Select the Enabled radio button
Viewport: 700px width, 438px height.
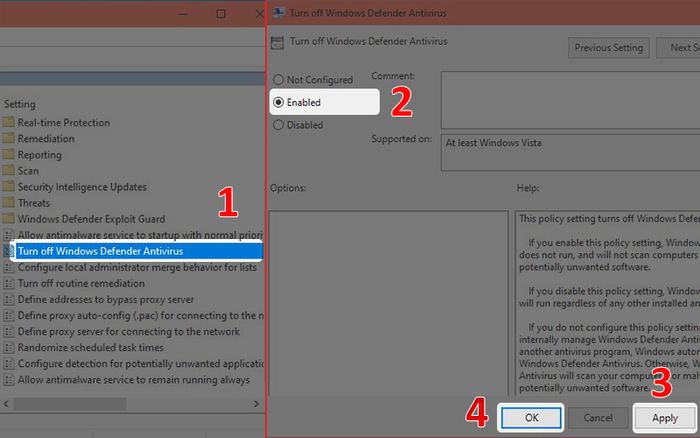pos(278,102)
